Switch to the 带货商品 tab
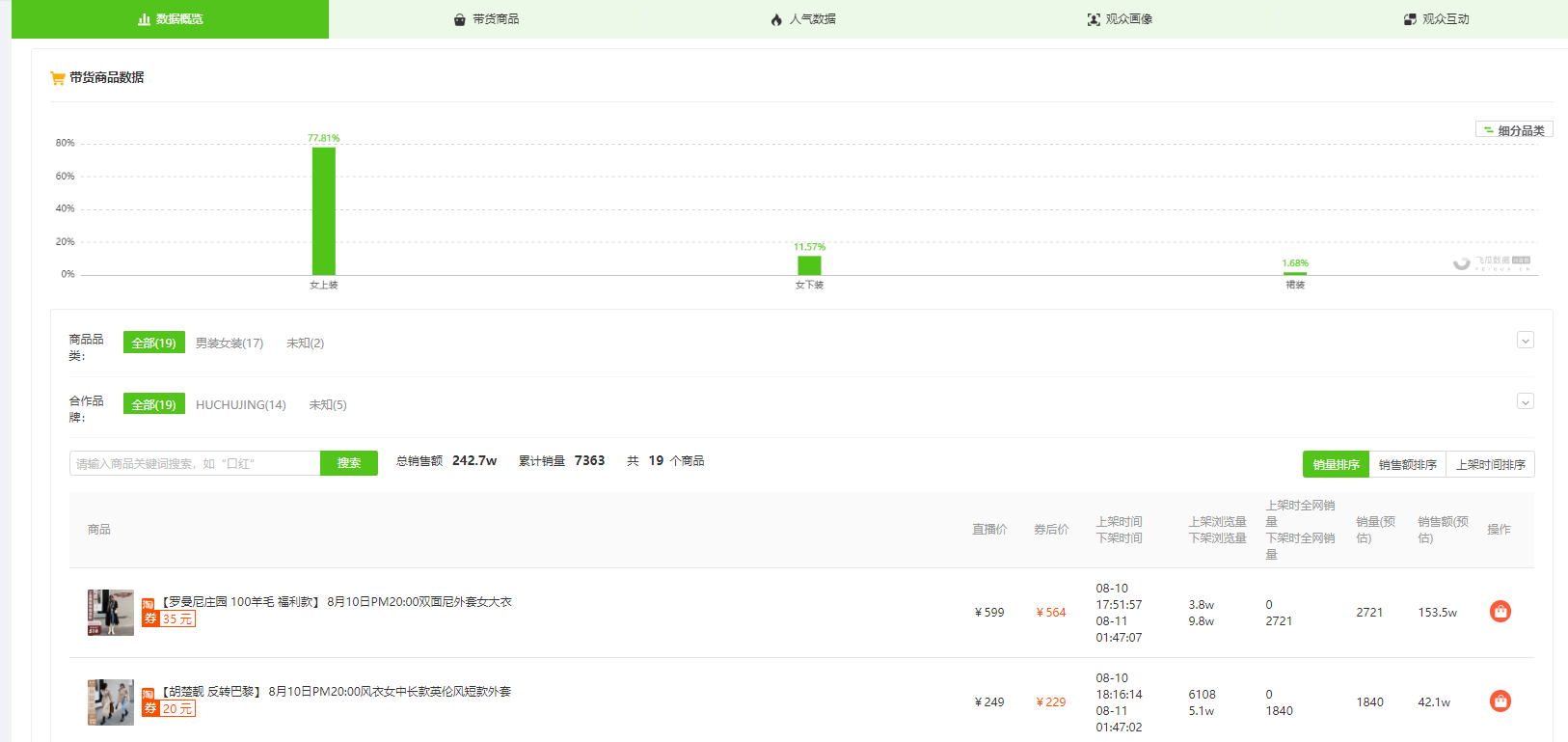 coord(487,19)
